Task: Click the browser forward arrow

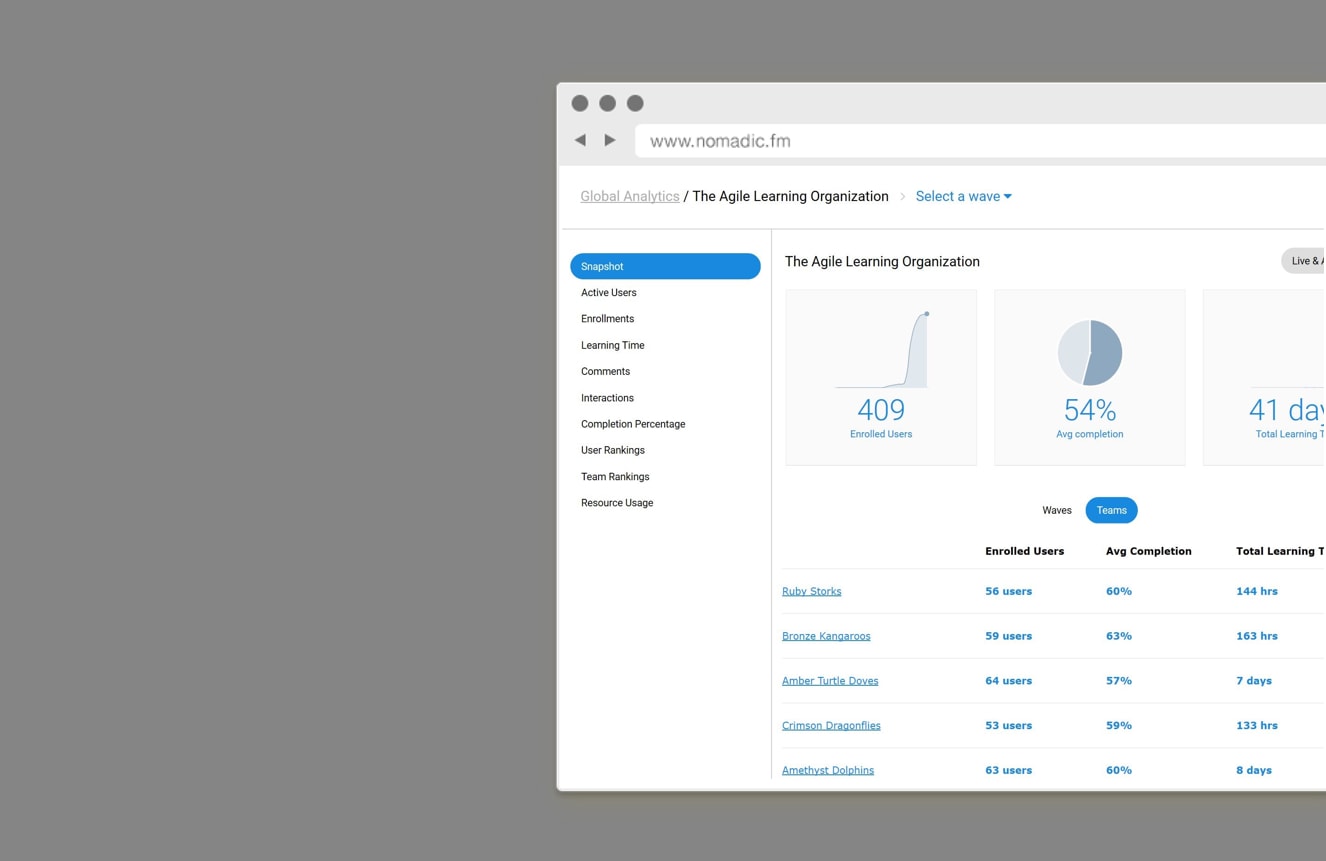Action: (x=610, y=141)
